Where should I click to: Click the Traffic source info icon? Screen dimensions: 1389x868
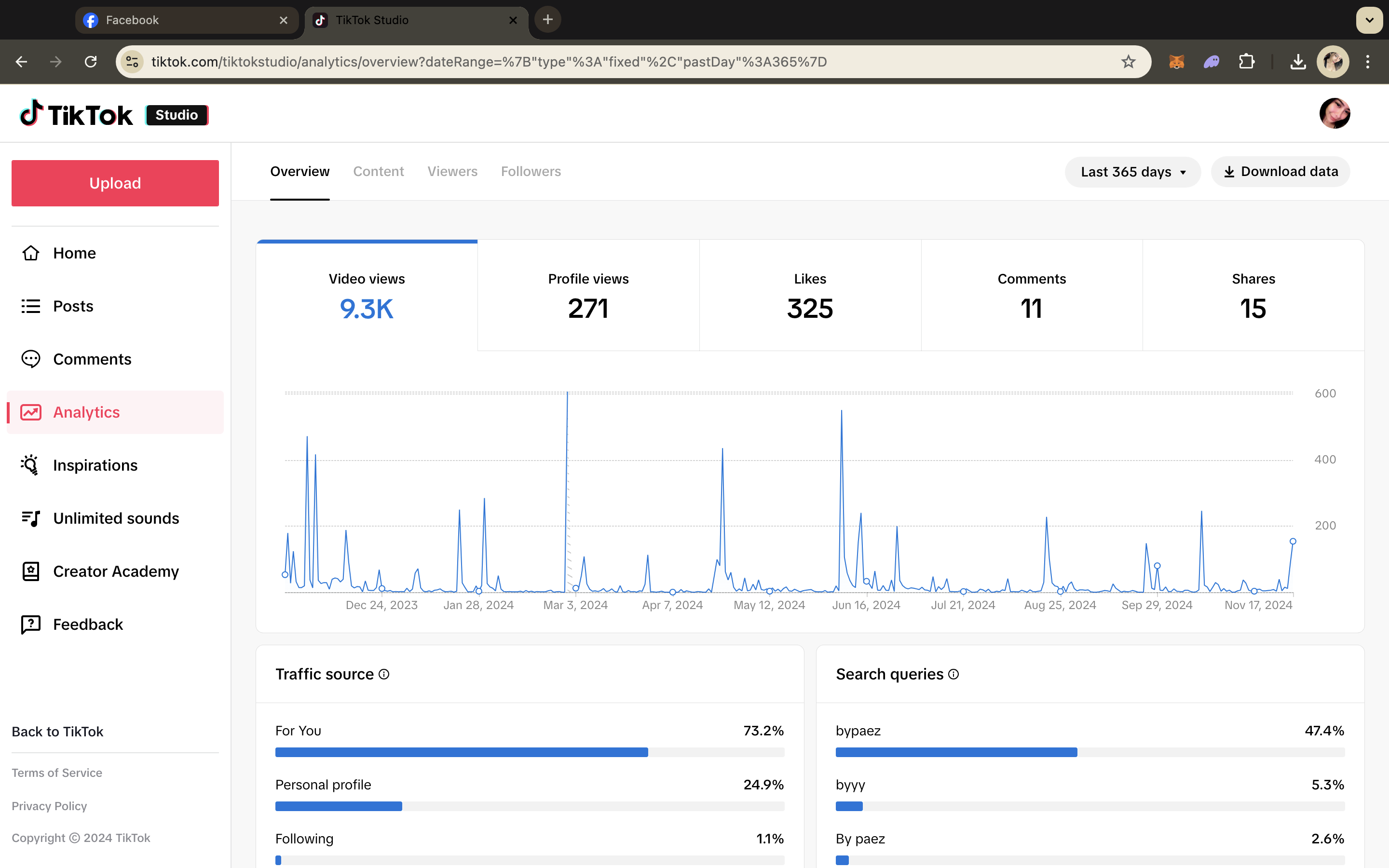384,674
